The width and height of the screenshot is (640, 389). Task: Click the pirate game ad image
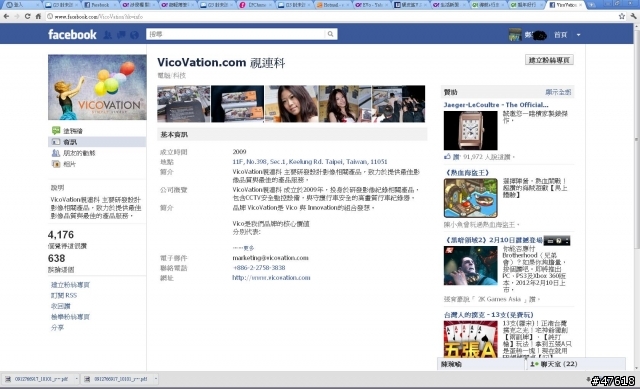coord(471,198)
